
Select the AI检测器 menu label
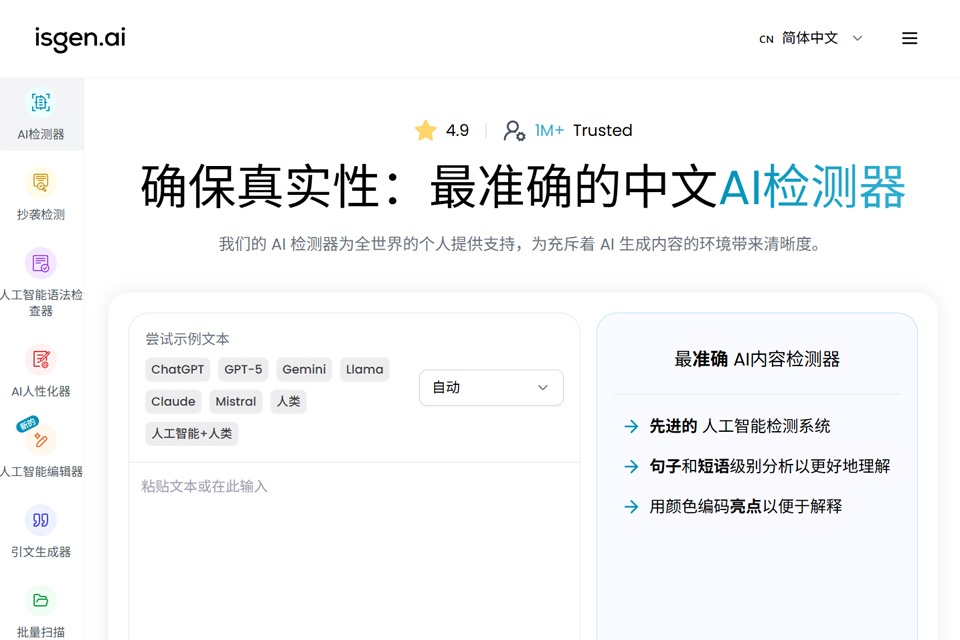click(x=40, y=134)
